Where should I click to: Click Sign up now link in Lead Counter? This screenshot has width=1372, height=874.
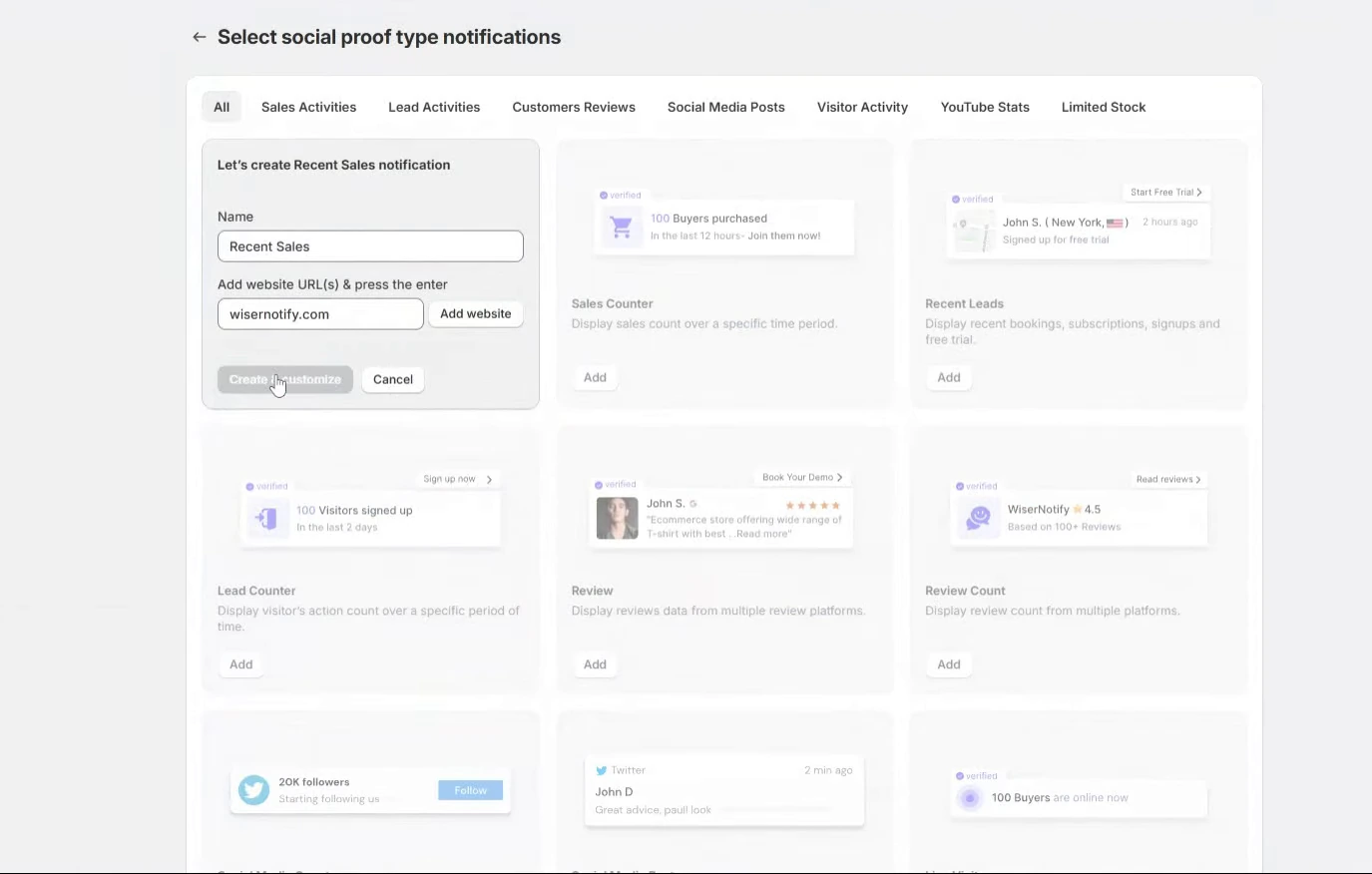458,479
